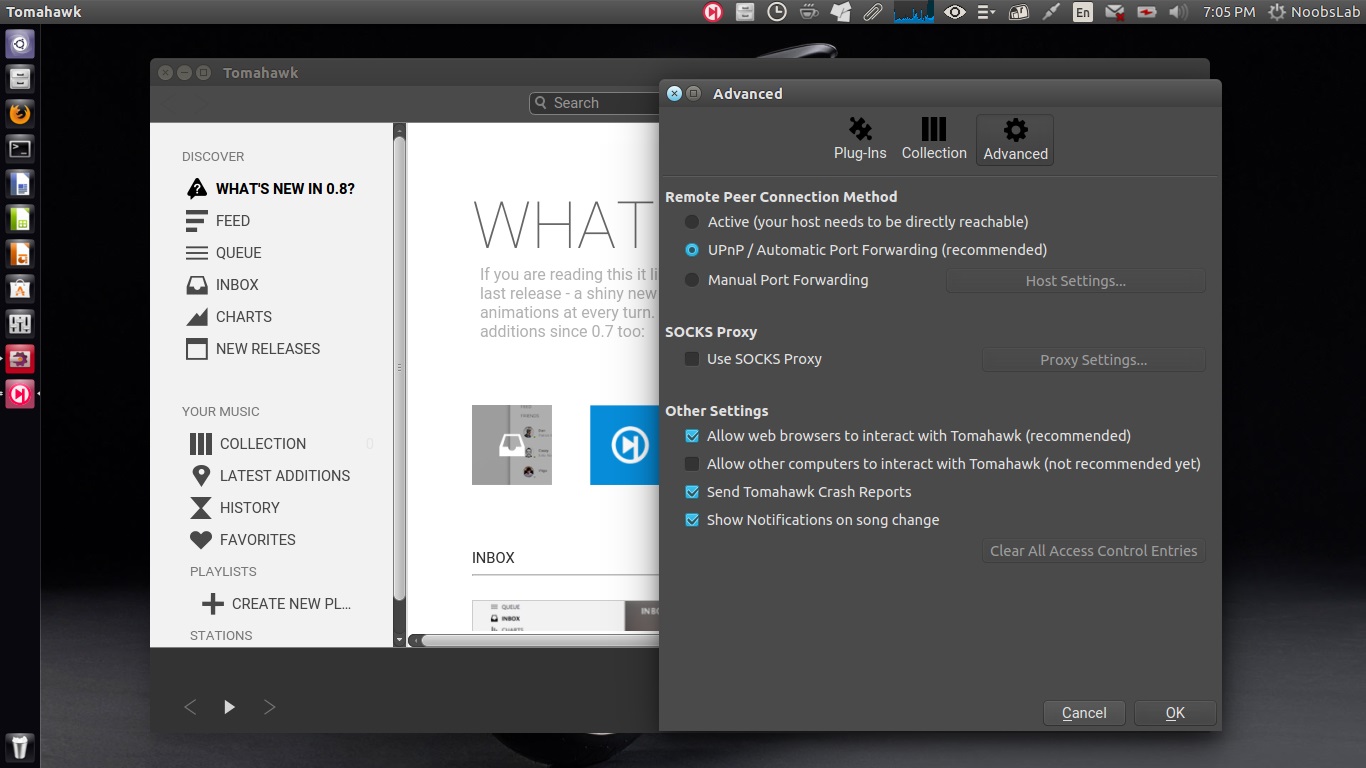Open Tomahawk icon in the launcher
The height and width of the screenshot is (768, 1366).
click(20, 394)
